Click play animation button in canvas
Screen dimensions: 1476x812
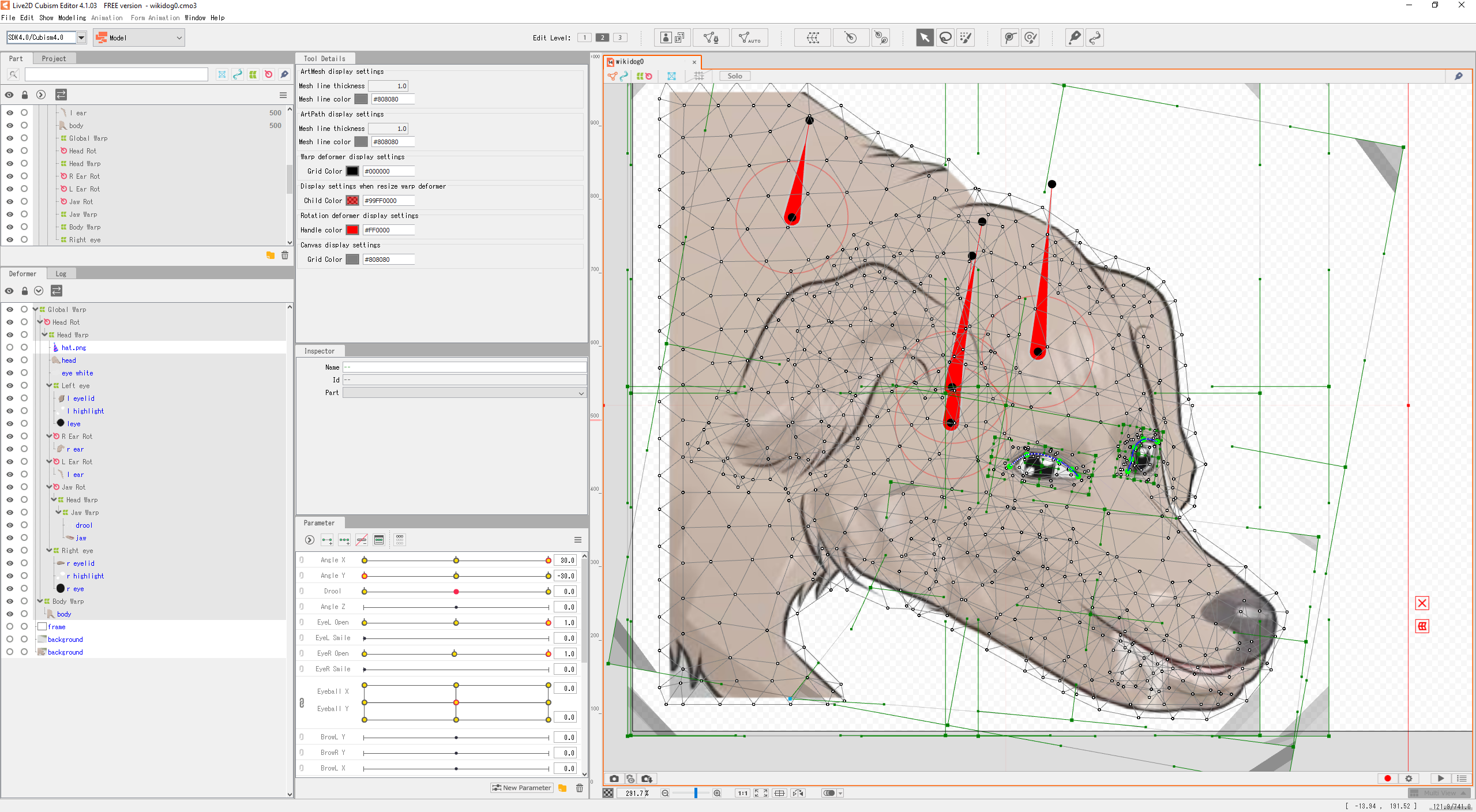point(1440,779)
